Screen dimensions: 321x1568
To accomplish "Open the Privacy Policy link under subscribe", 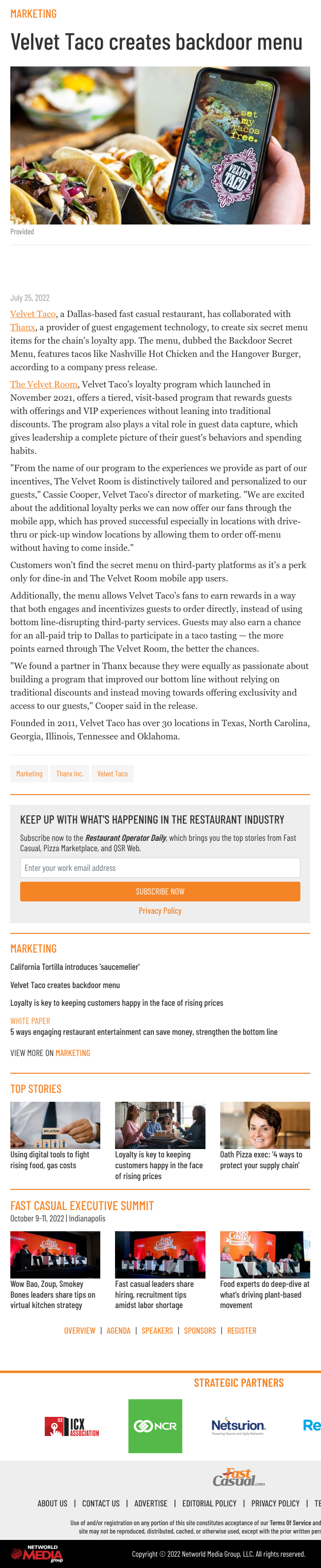I will click(160, 911).
